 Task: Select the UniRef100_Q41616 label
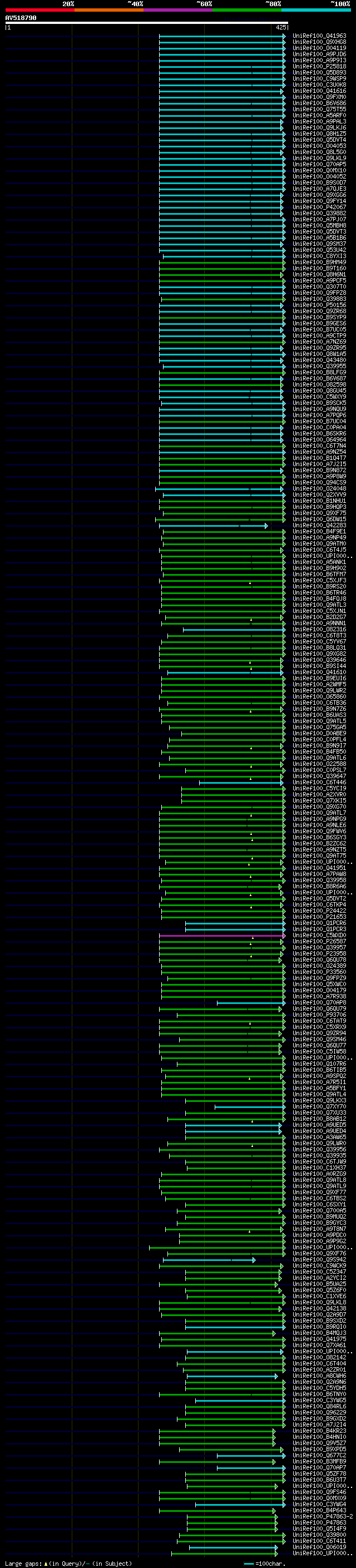pos(319,91)
